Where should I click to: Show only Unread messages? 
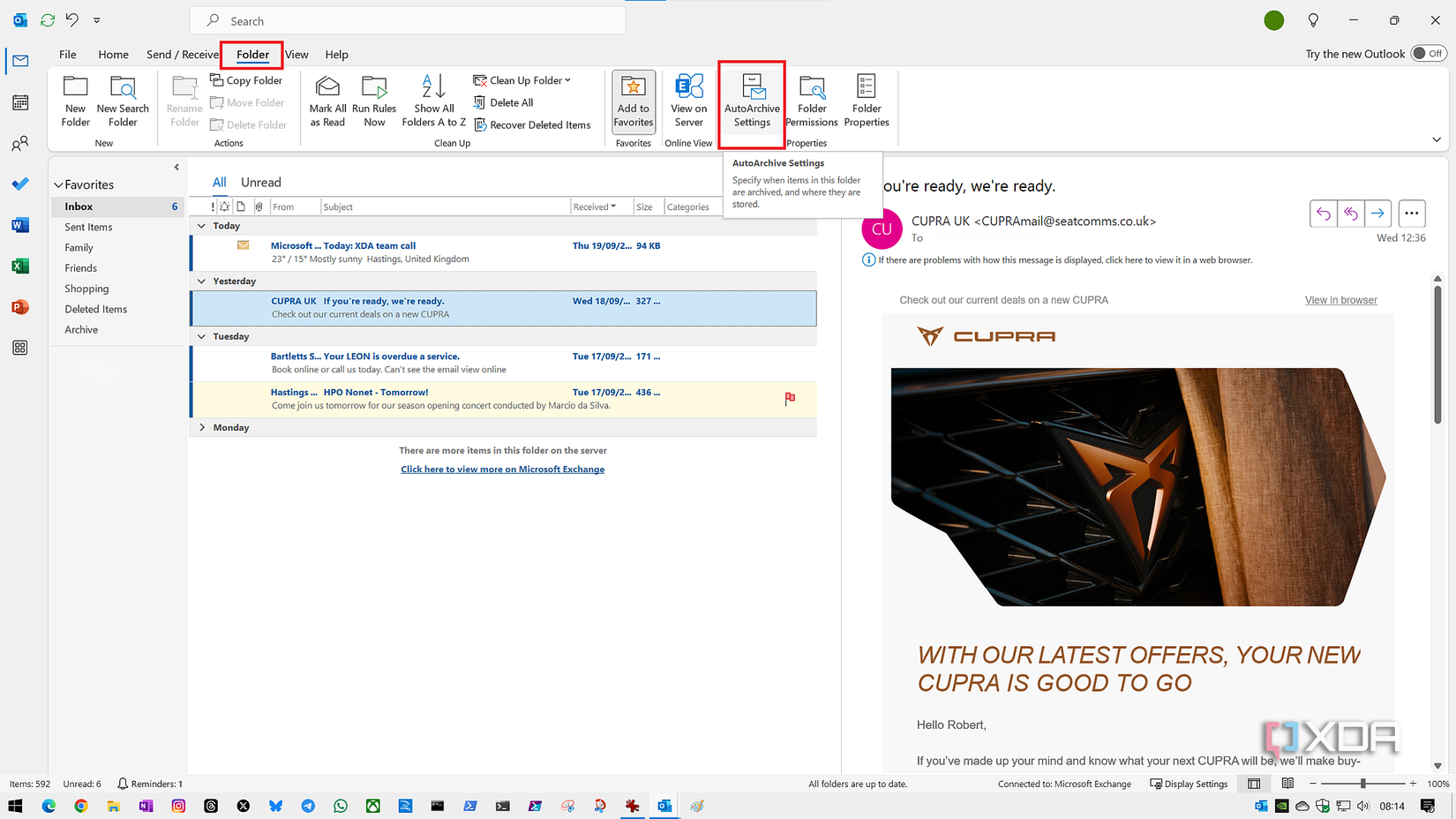[260, 182]
